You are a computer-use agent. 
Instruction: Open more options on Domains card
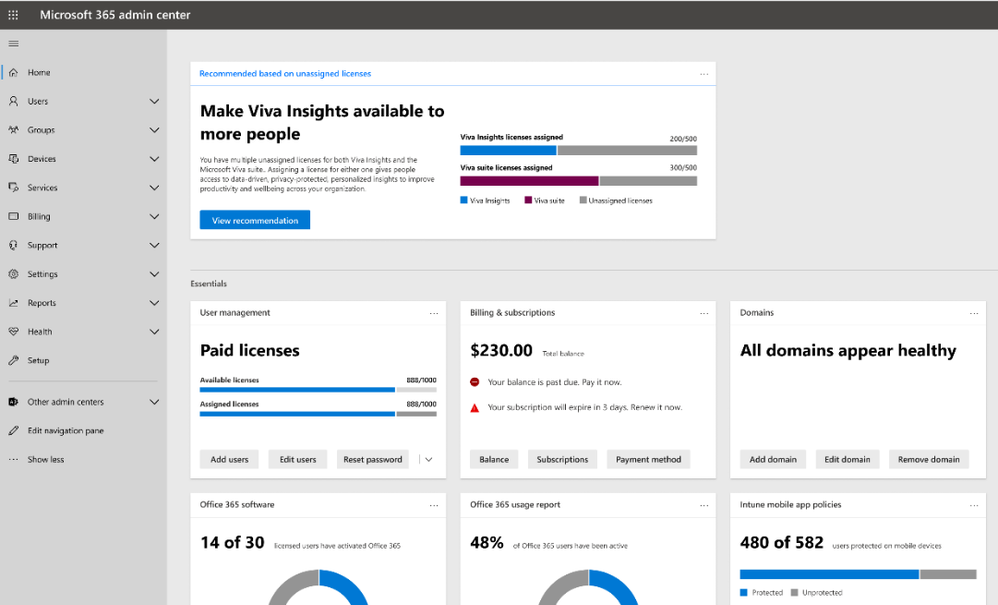pos(974,313)
